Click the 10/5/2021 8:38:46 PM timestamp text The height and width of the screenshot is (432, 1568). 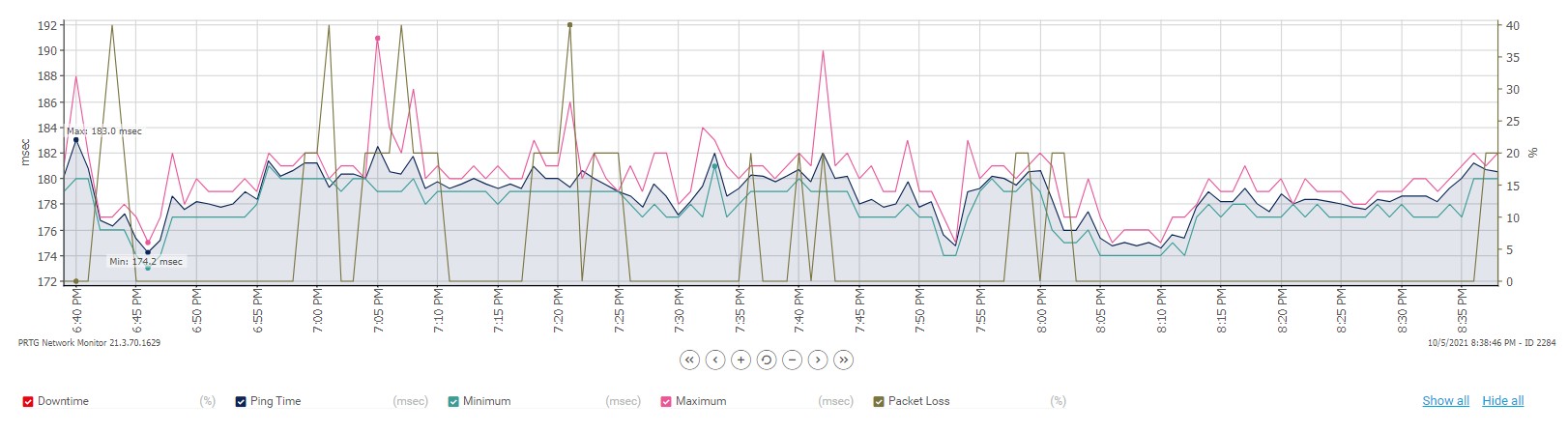[x=1492, y=343]
